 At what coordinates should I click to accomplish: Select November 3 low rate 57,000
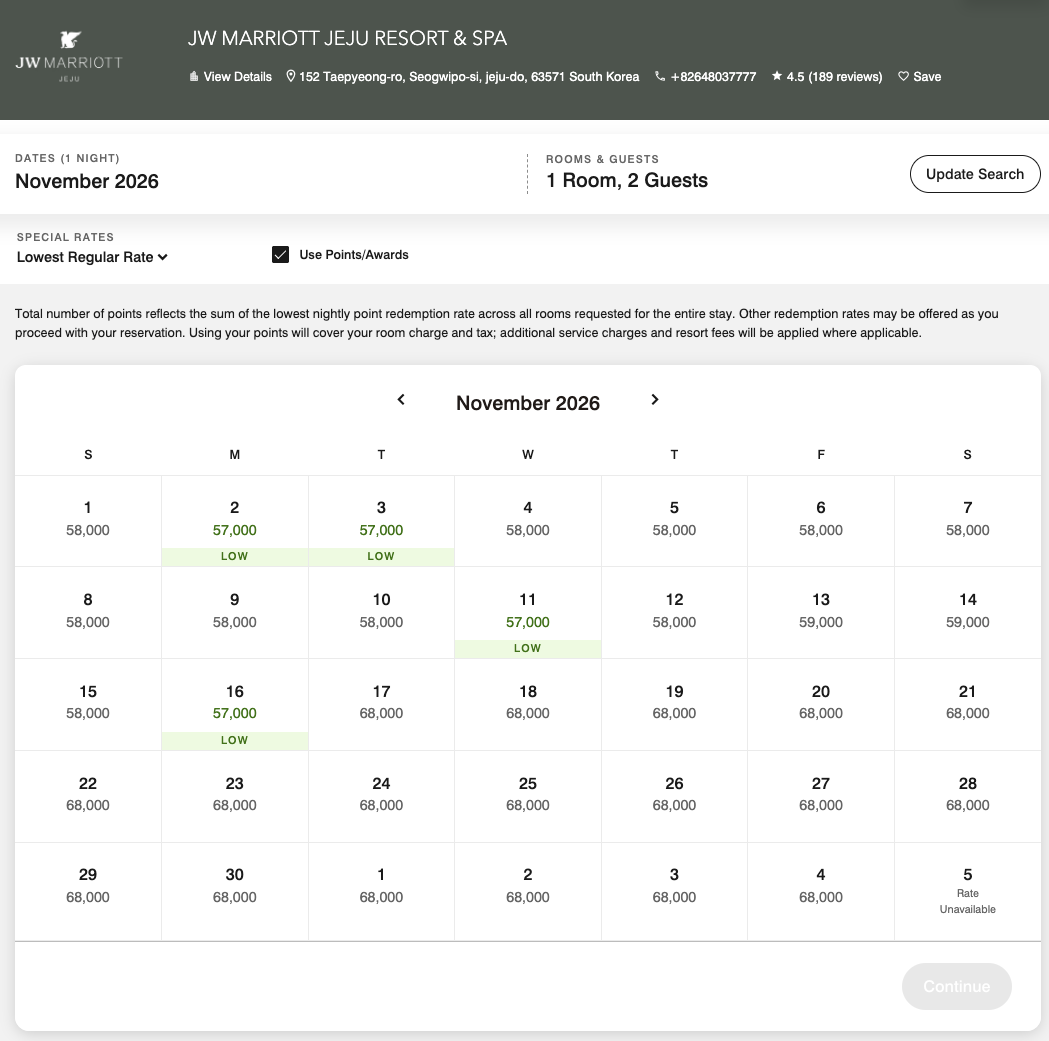click(x=381, y=522)
